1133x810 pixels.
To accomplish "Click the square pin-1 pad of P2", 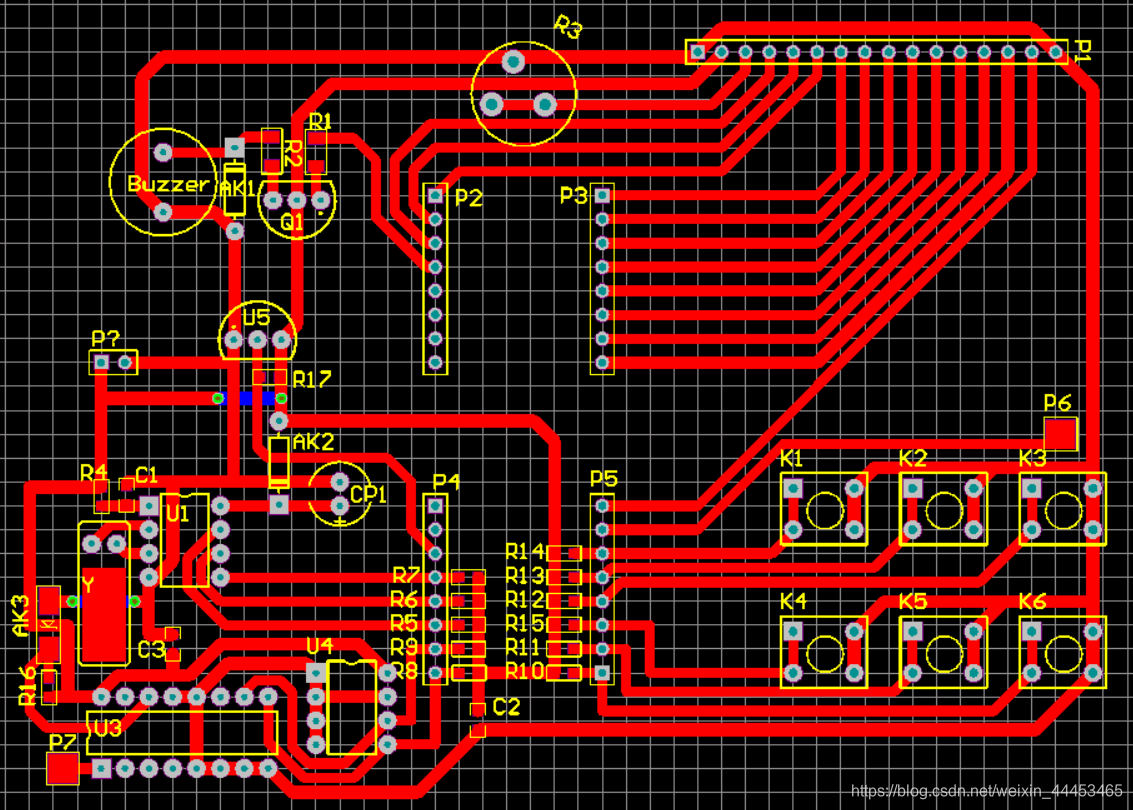I will point(435,195).
